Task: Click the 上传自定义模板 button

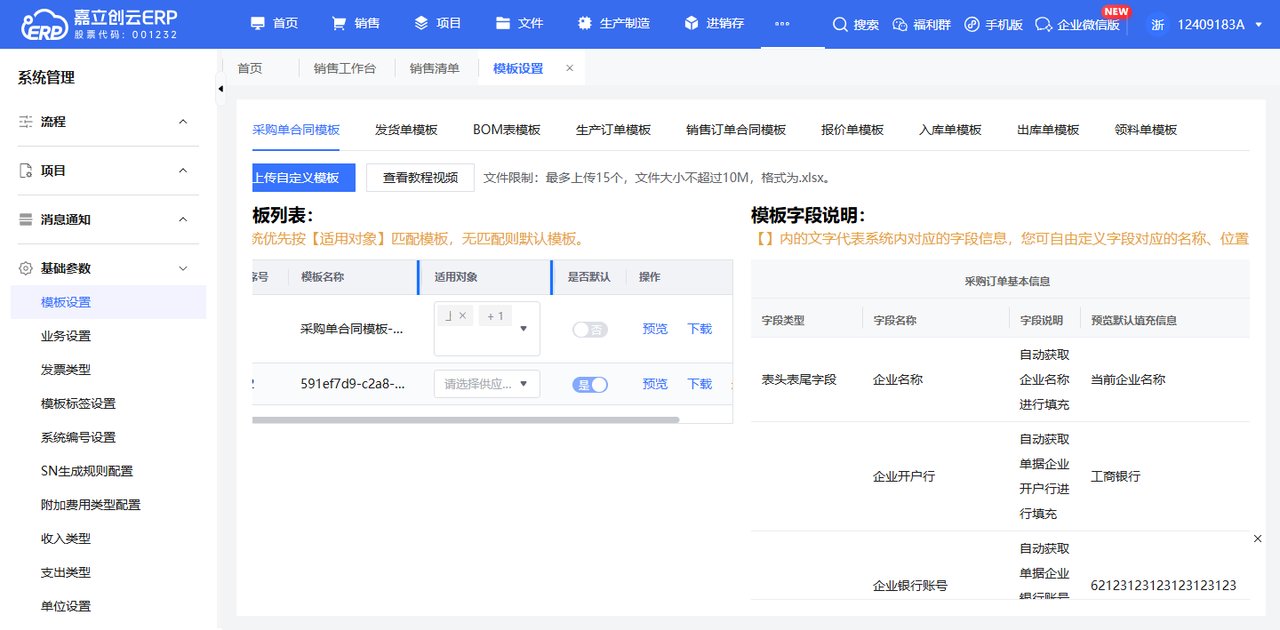Action: (x=304, y=178)
